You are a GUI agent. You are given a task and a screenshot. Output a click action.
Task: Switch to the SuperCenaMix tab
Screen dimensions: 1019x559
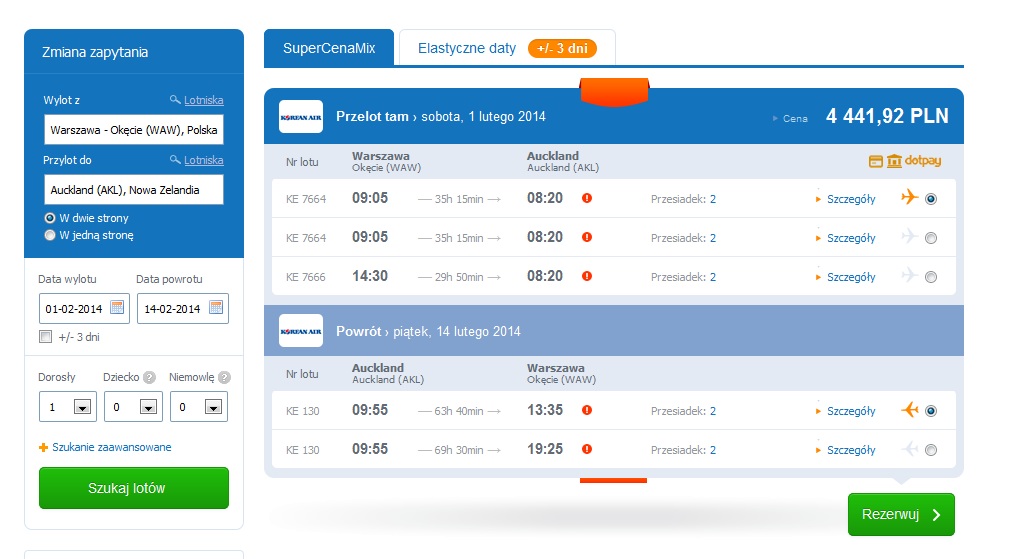tap(329, 47)
